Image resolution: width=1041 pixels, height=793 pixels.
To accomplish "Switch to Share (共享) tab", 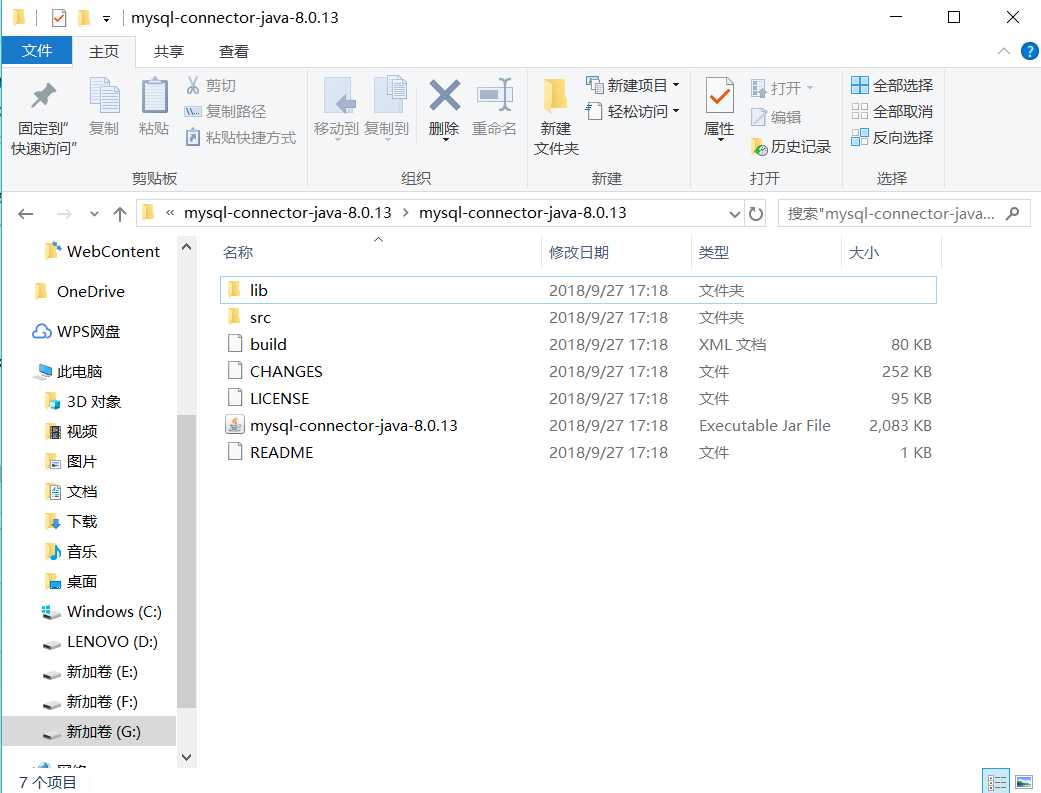I will 169,52.
